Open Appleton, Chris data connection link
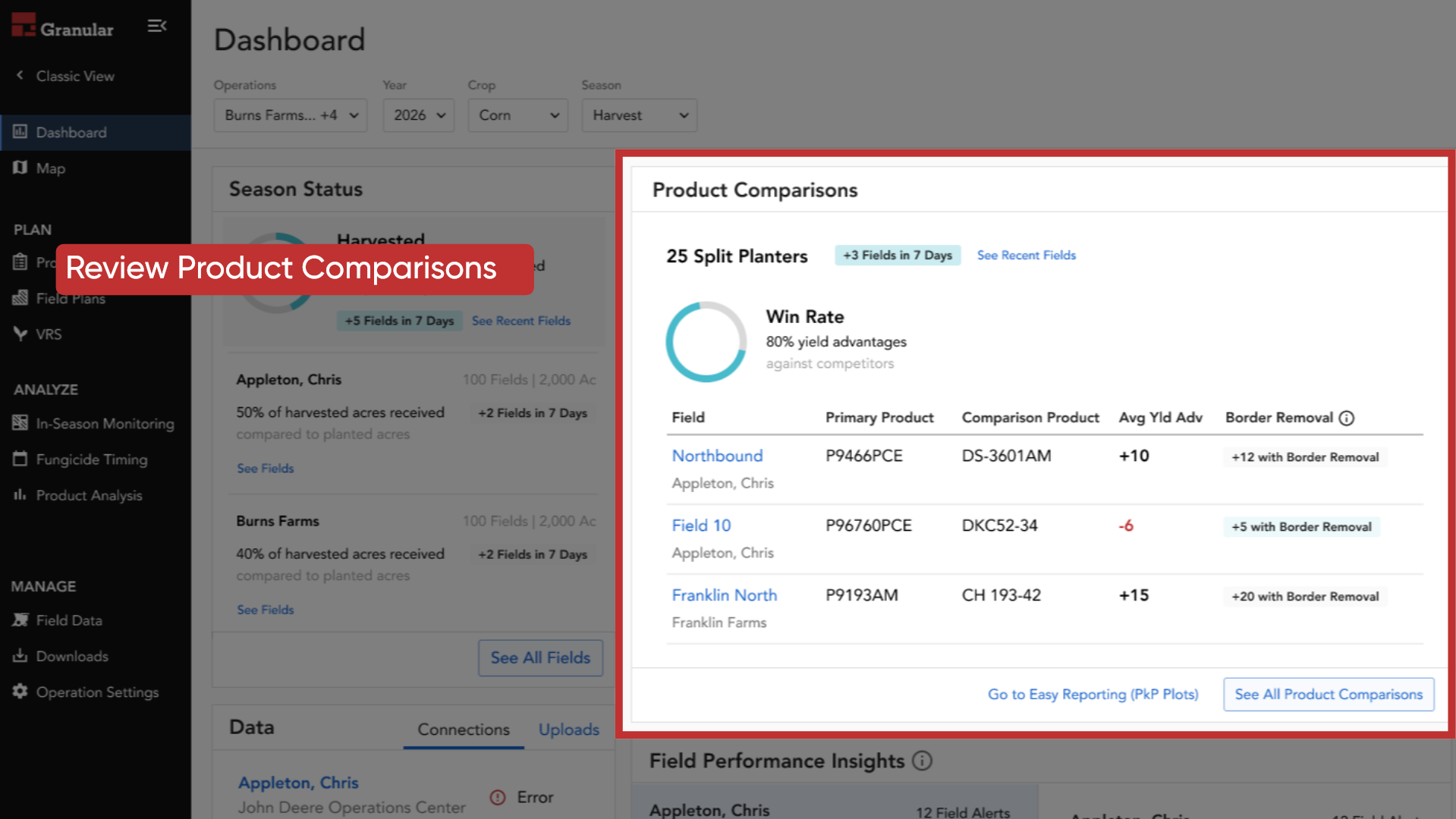 coord(298,783)
